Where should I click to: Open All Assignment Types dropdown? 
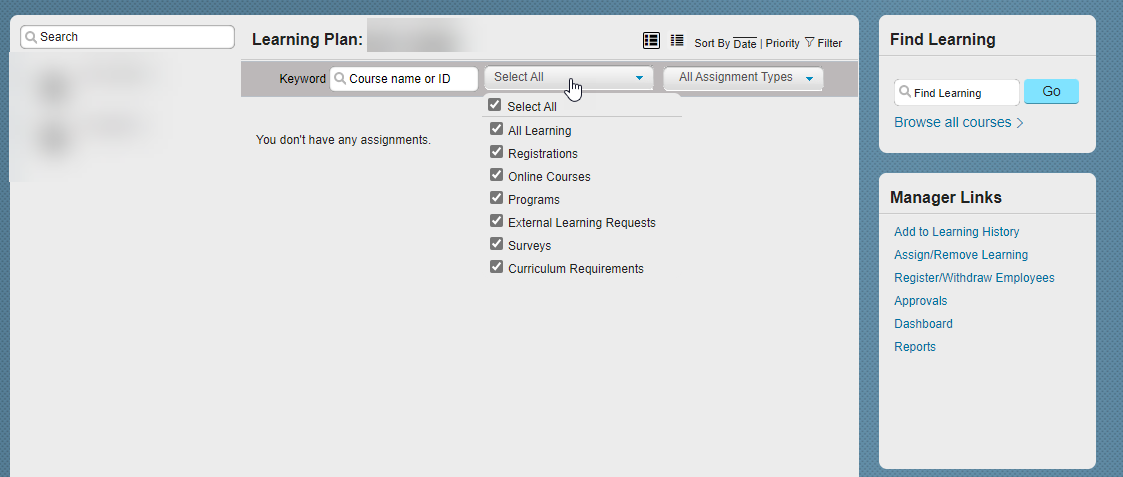click(743, 77)
